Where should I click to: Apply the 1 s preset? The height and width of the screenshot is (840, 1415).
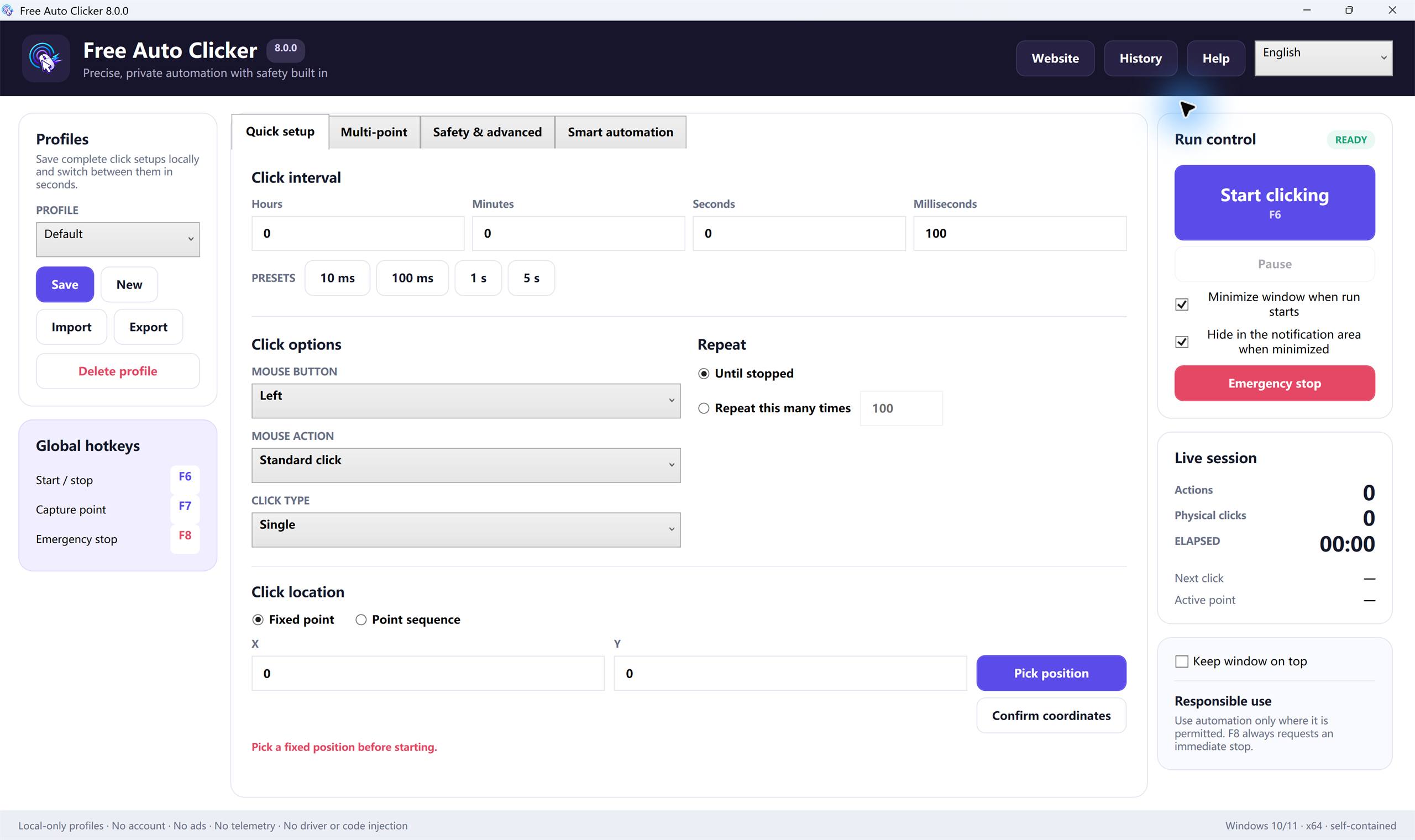click(x=478, y=278)
